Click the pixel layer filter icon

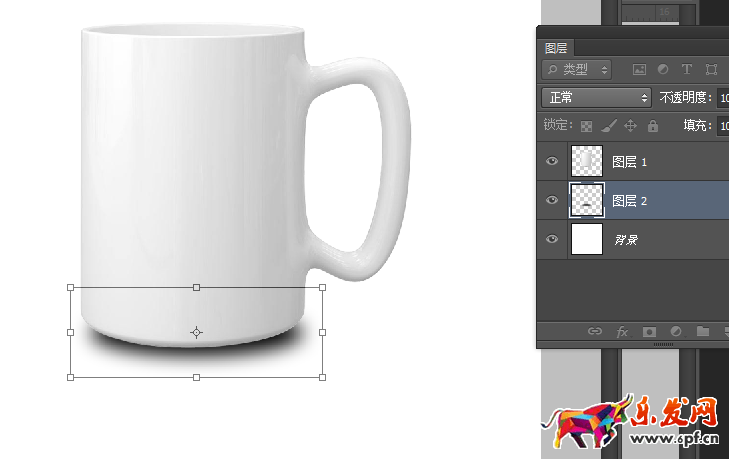pos(639,70)
